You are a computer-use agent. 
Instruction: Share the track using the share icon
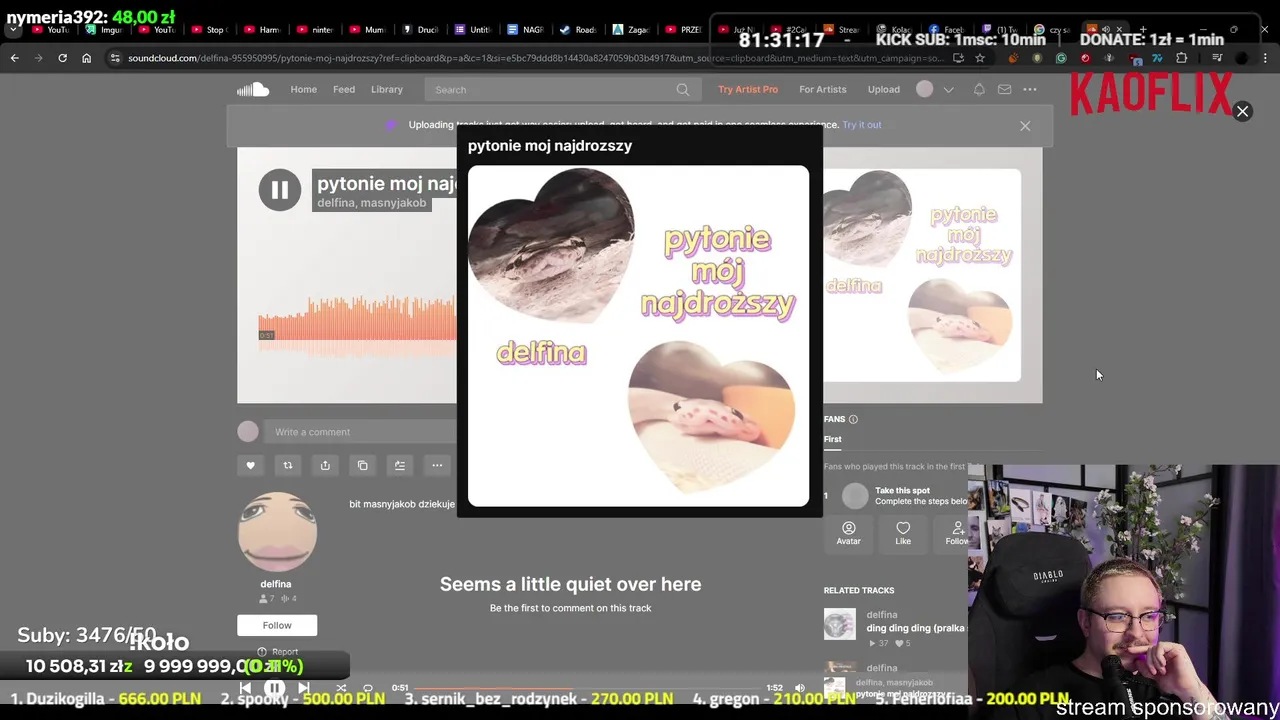(325, 465)
